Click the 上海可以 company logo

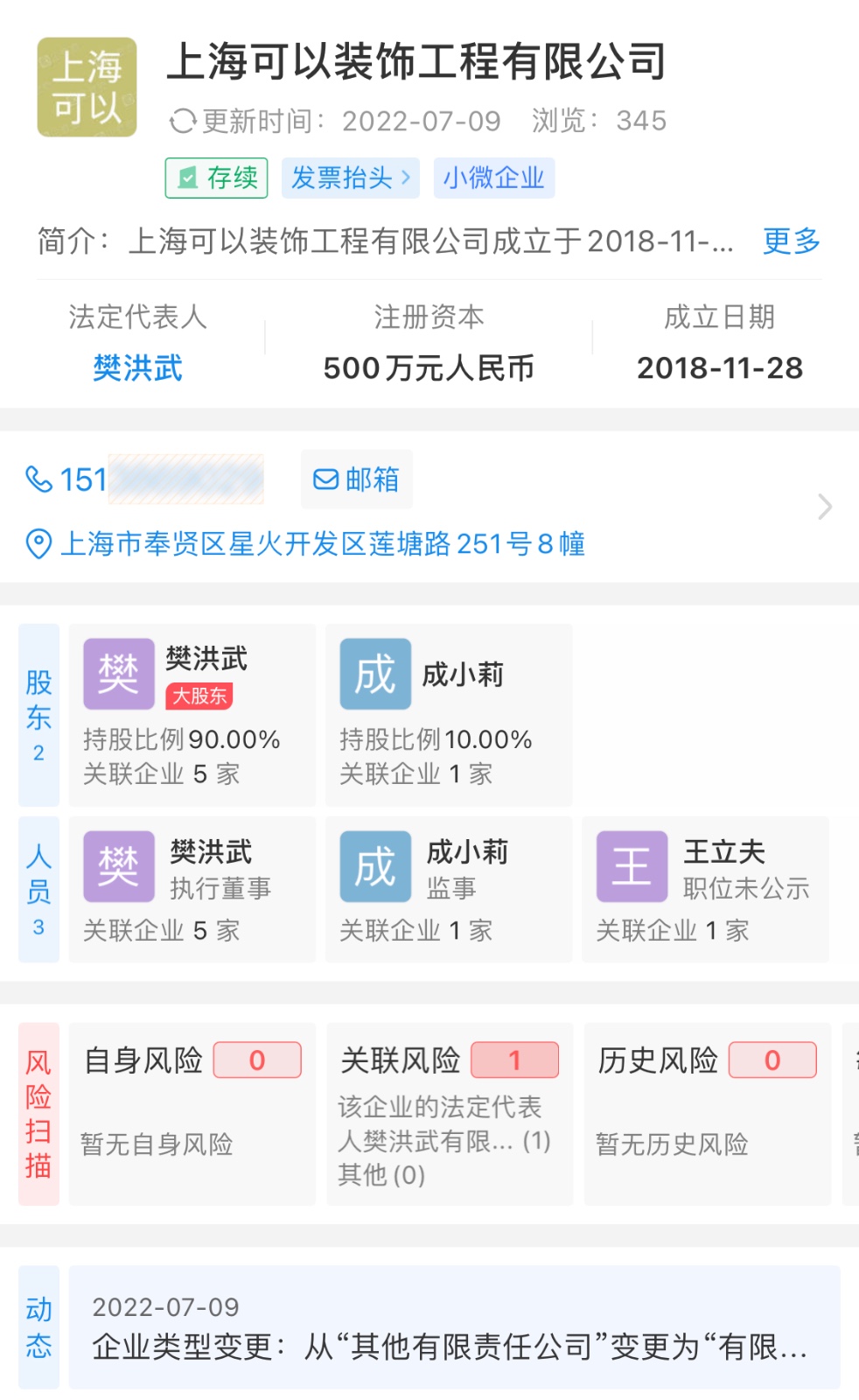87,87
